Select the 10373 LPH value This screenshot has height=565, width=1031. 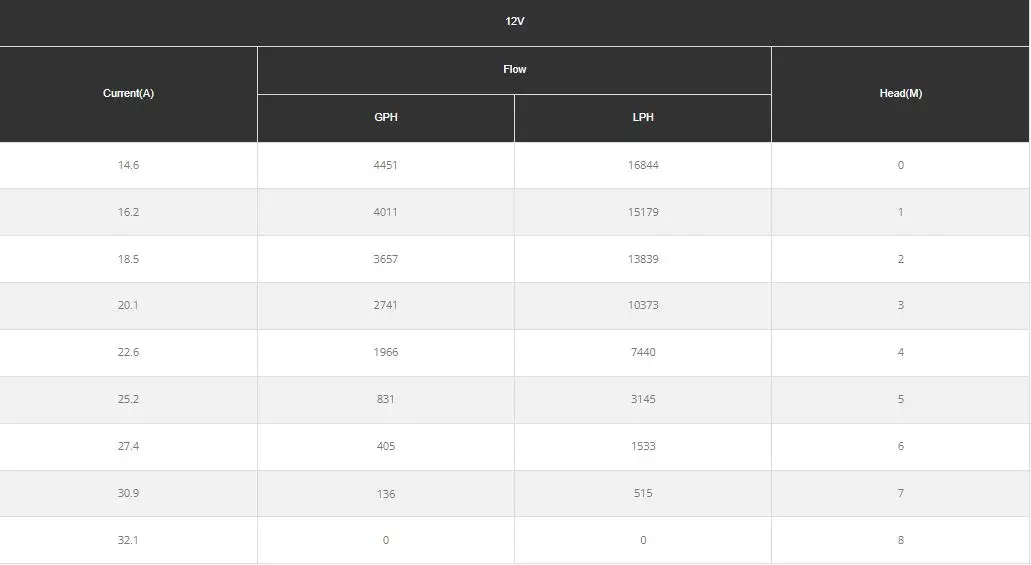click(643, 305)
